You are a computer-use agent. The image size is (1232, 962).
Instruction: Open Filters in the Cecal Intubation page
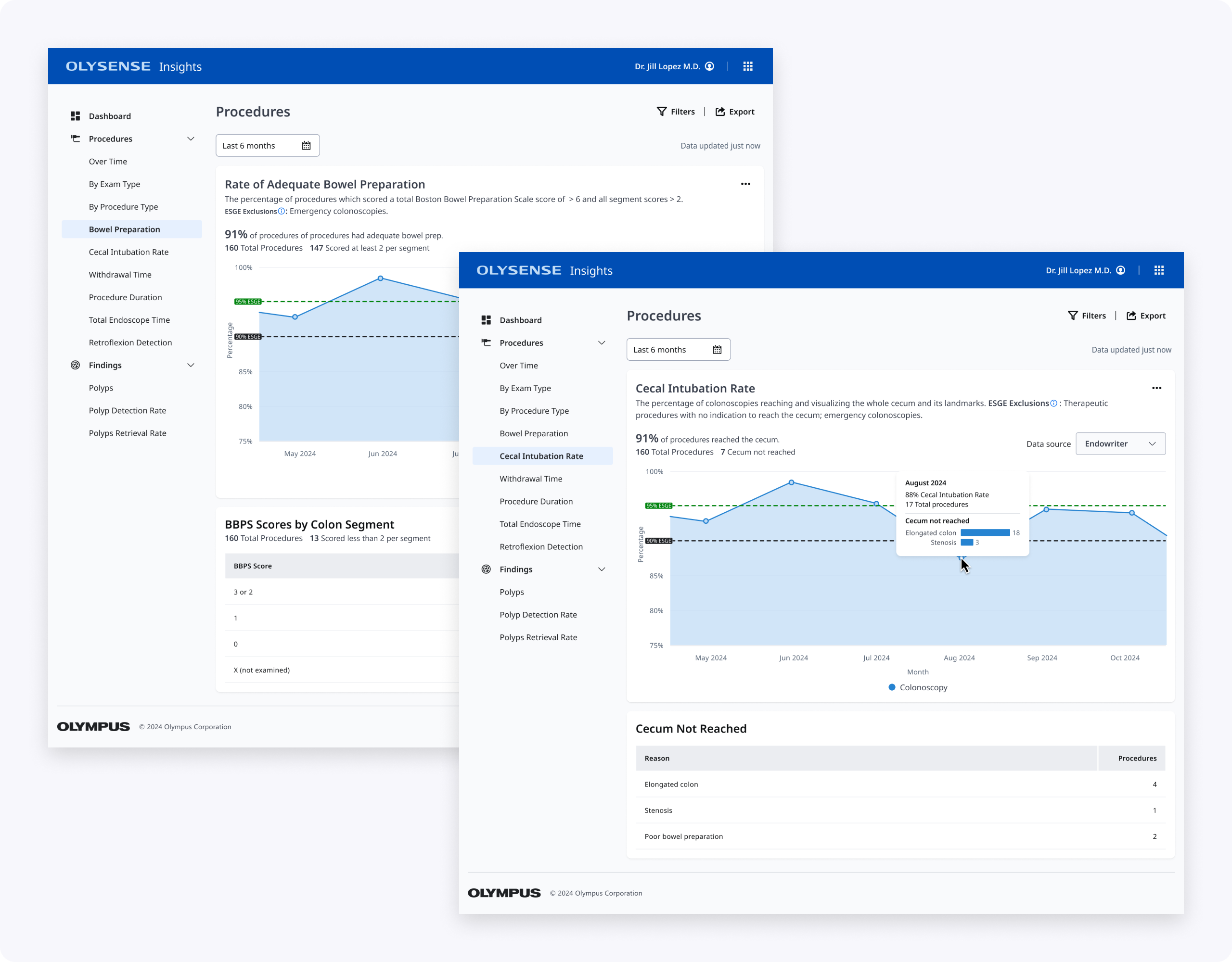(x=1087, y=316)
